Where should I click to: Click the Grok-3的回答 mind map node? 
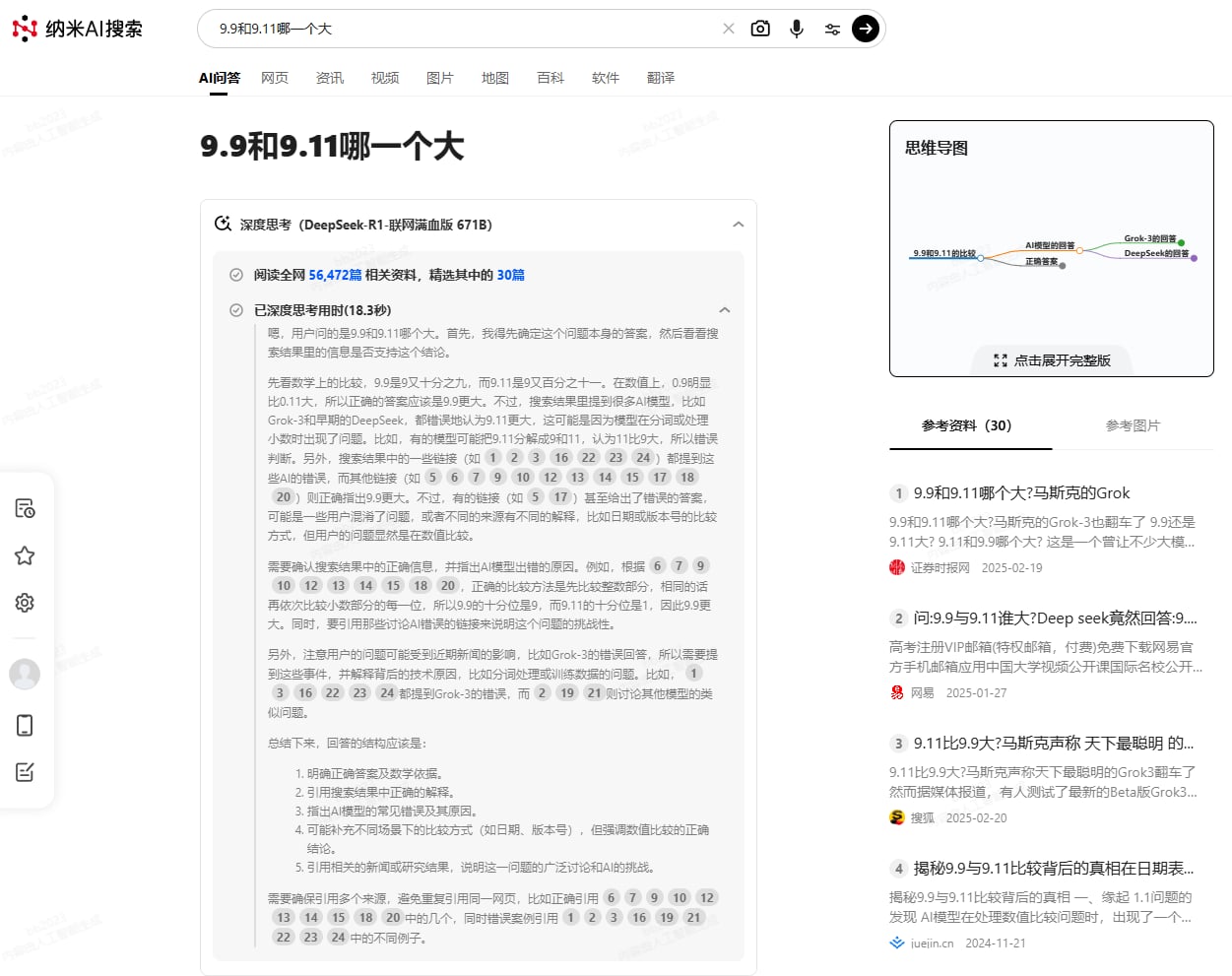tap(1150, 238)
